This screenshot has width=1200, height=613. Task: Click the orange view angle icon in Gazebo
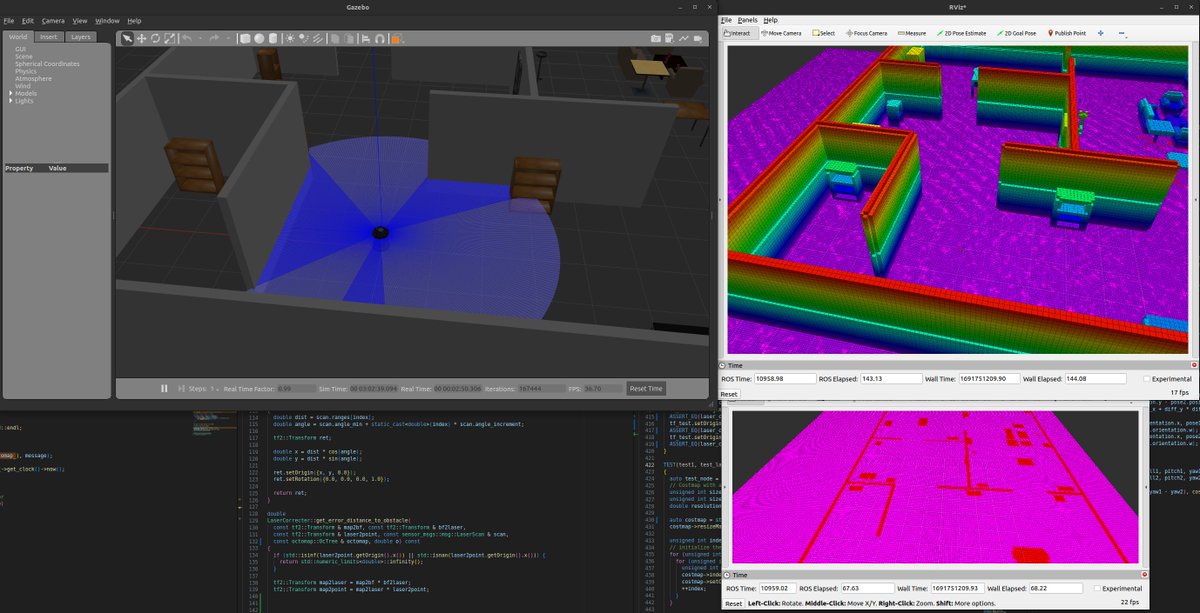(x=396, y=38)
